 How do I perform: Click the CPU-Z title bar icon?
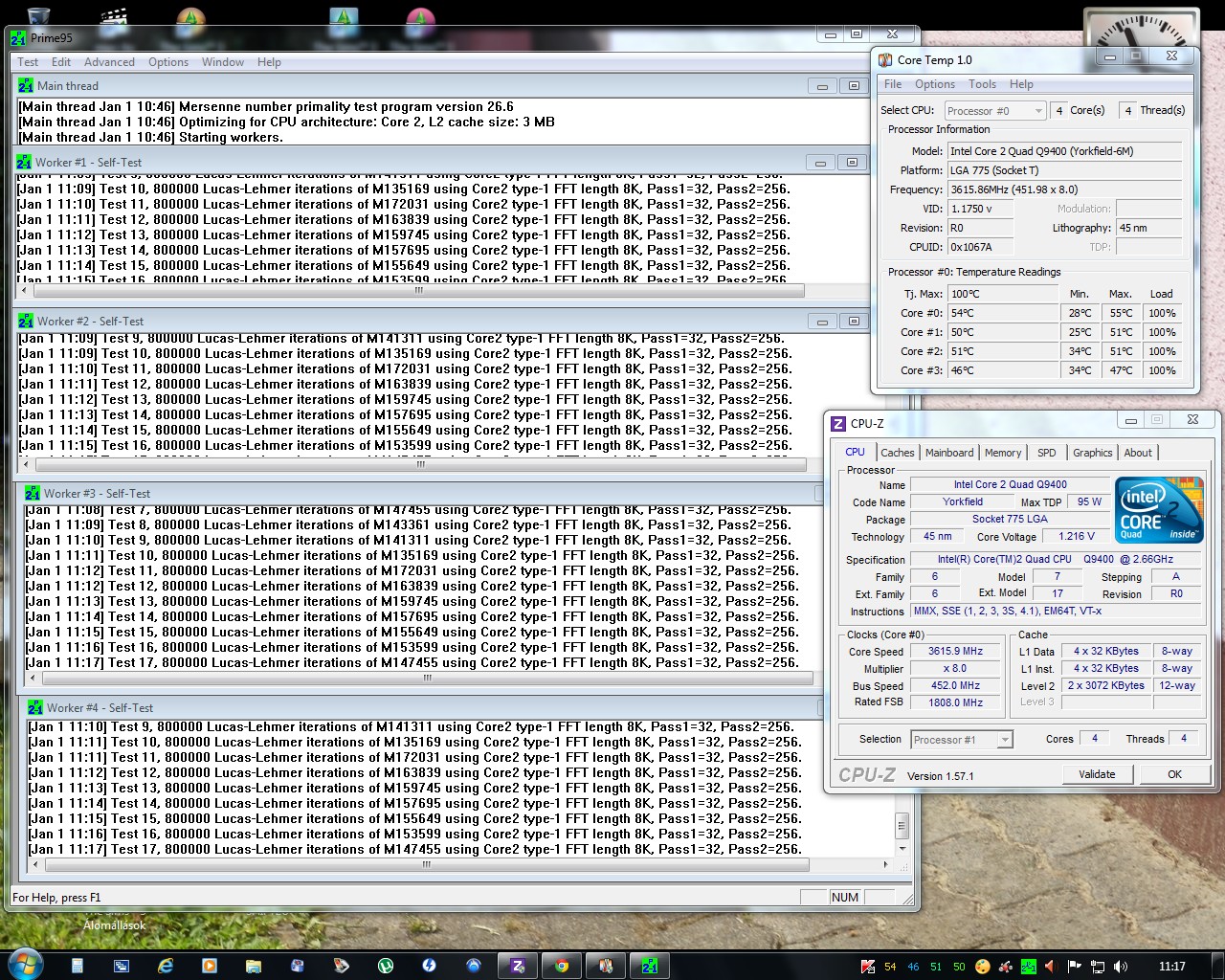[838, 423]
